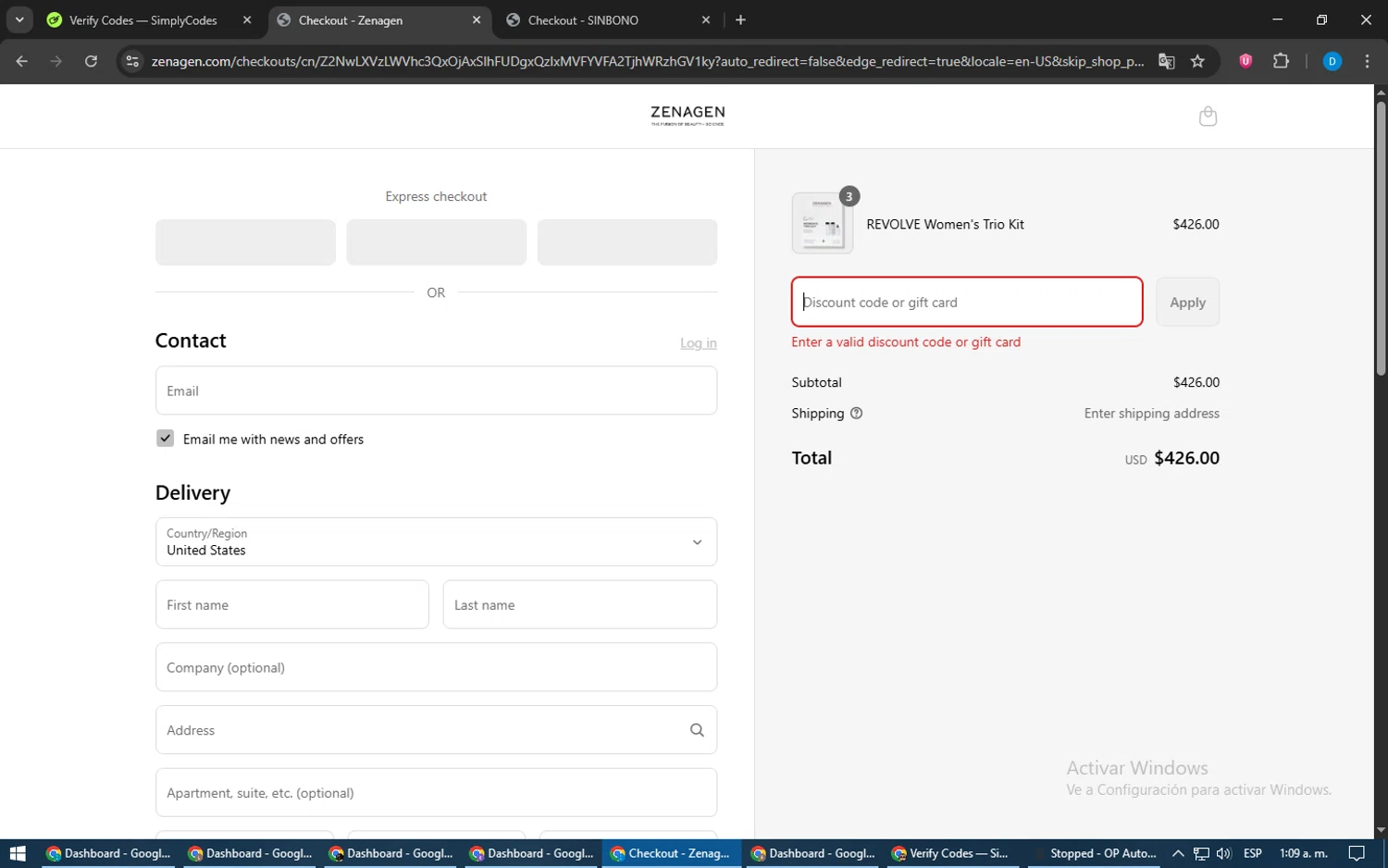The width and height of the screenshot is (1388, 868).
Task: Click the browser forward arrow
Action: (x=56, y=61)
